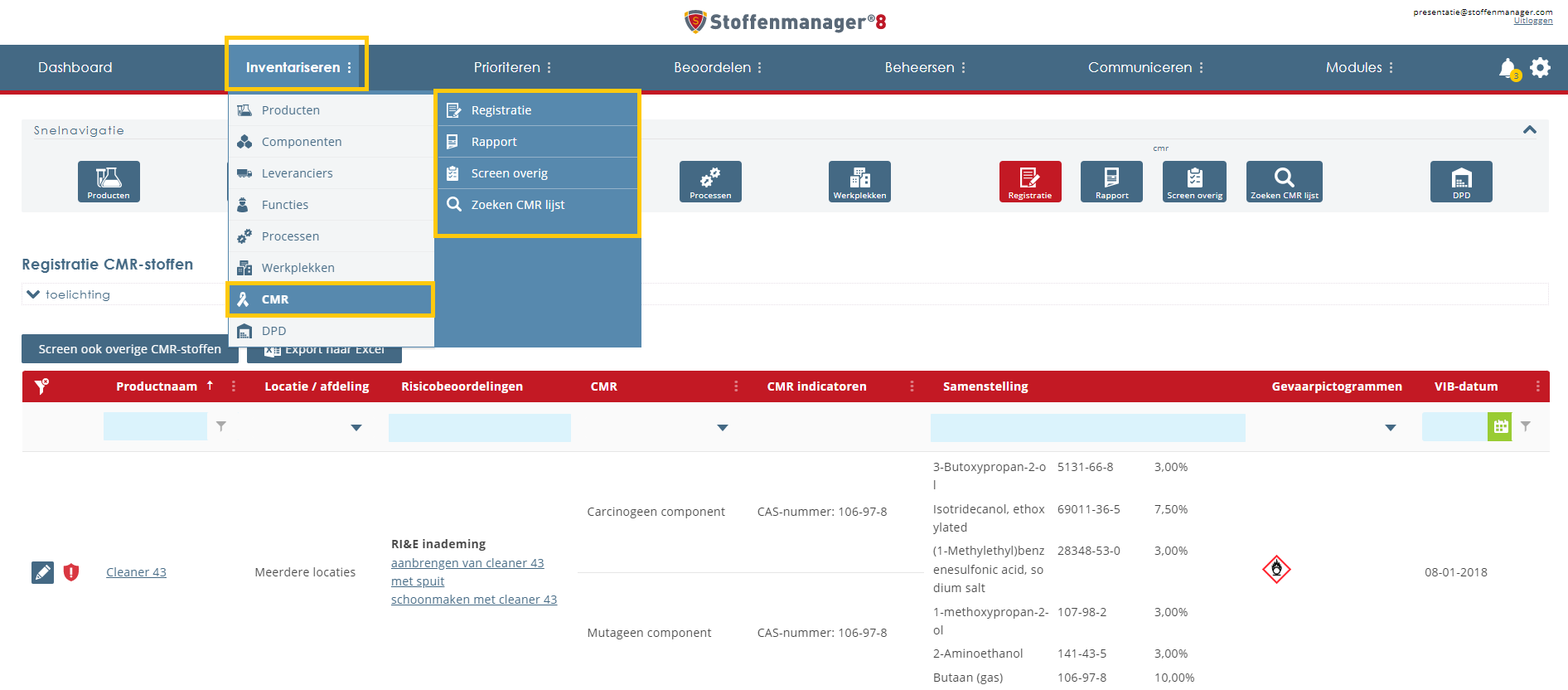Select Registratie from the CMR submenu
Viewport: 1568px width, 690px height.
[x=501, y=110]
